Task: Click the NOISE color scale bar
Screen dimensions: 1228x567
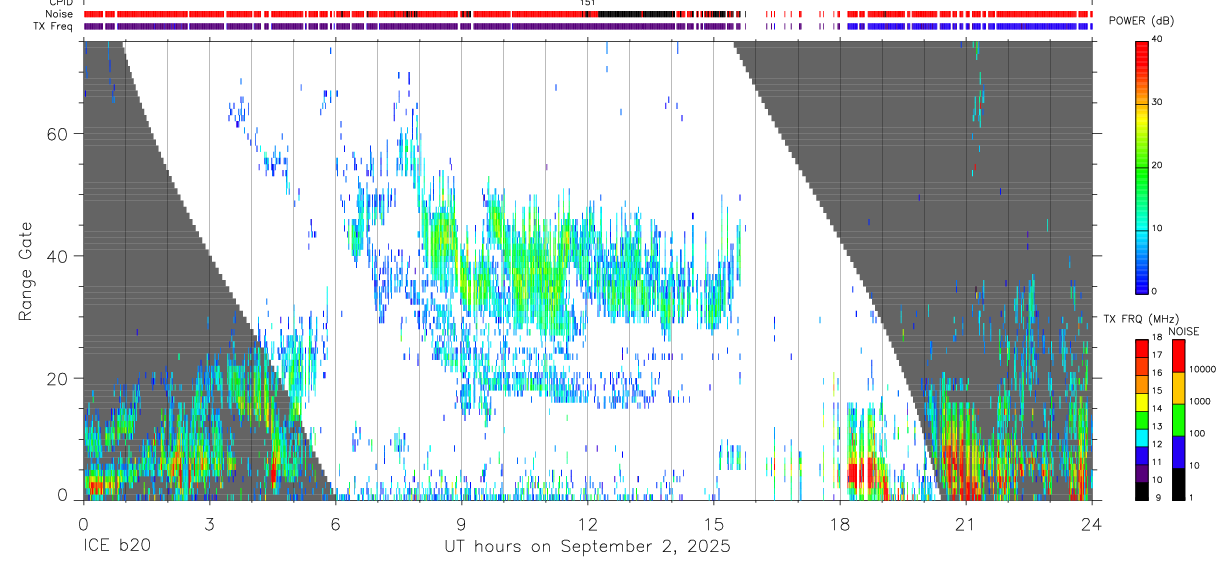Action: point(1179,419)
